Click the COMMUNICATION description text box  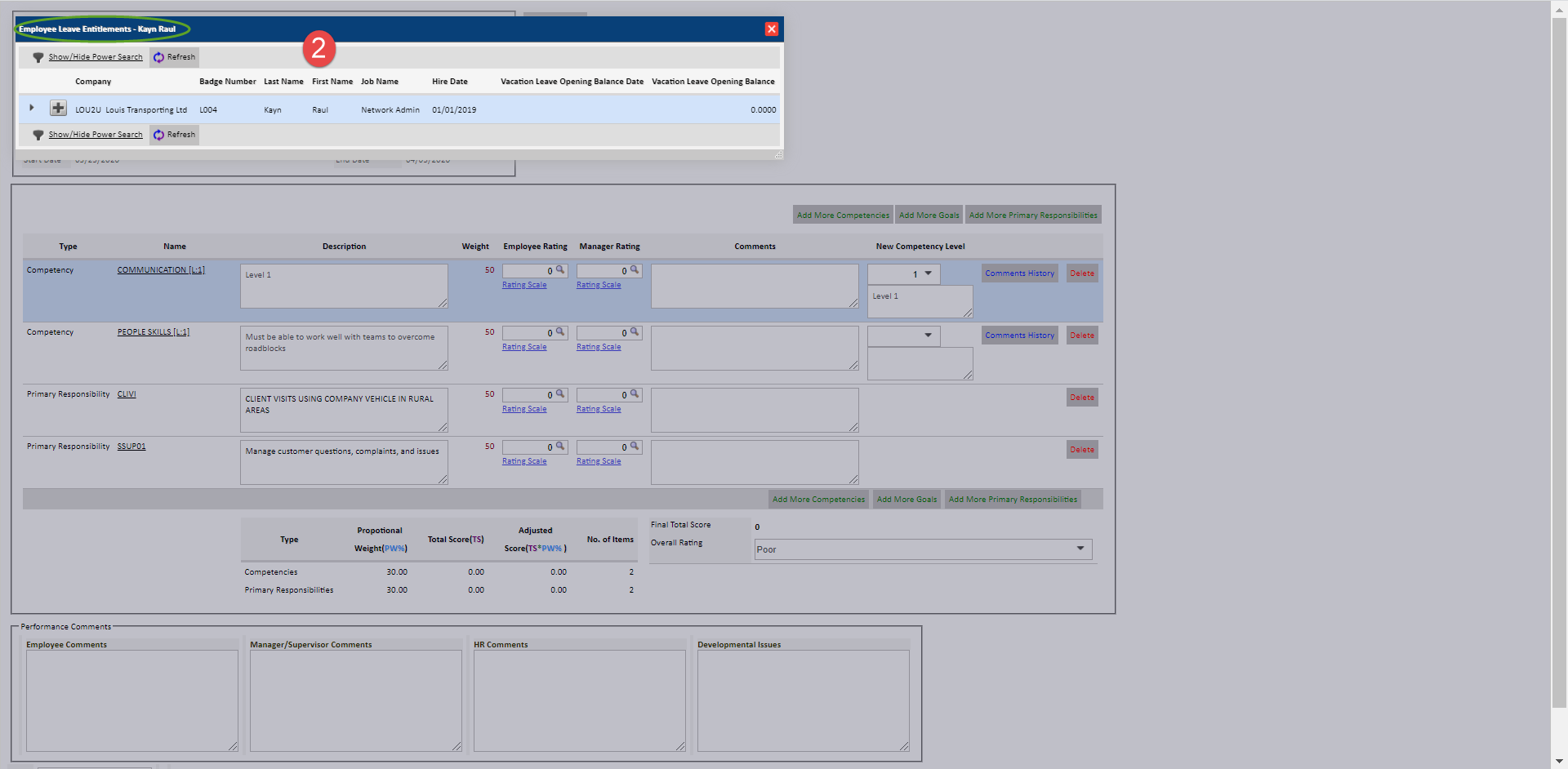pyautogui.click(x=344, y=286)
